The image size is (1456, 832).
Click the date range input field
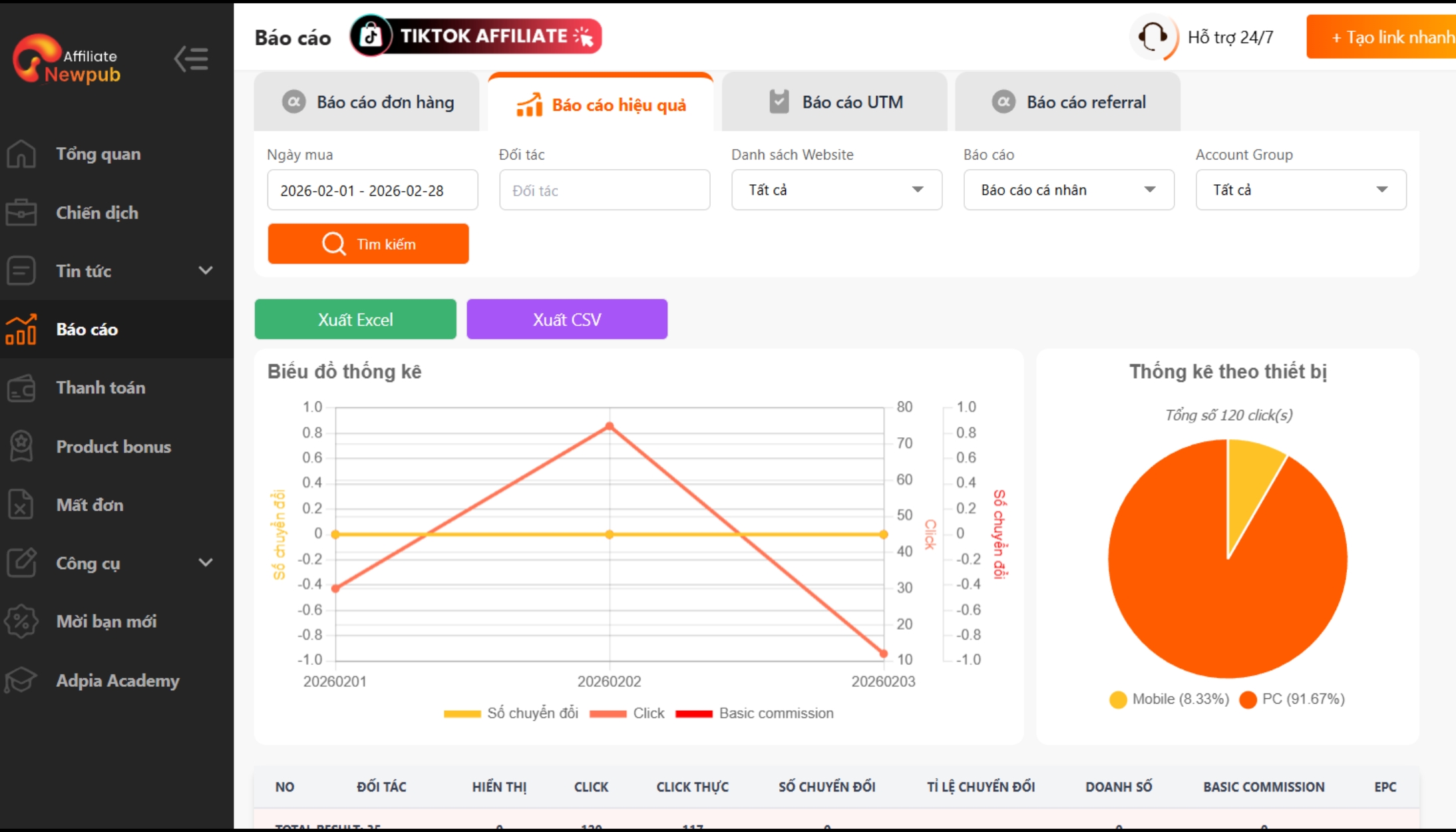tap(372, 190)
